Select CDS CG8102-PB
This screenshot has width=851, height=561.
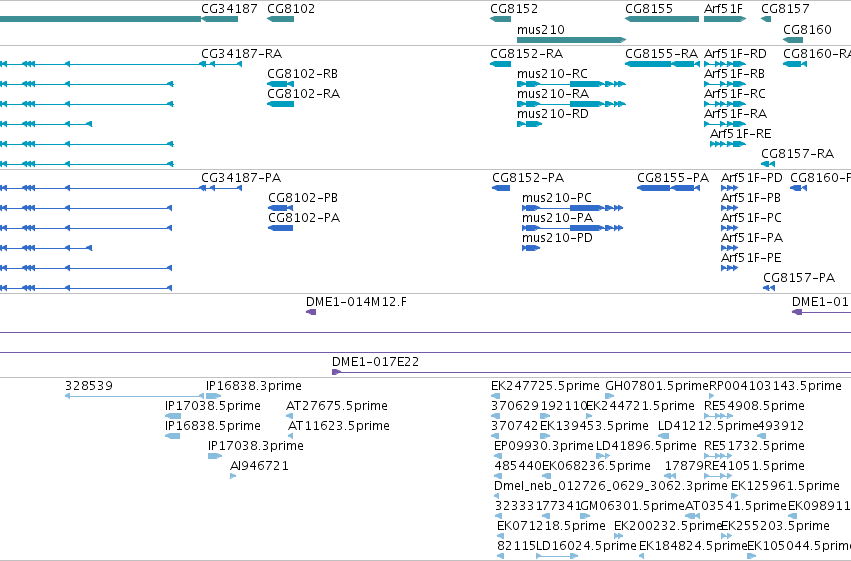tap(303, 198)
